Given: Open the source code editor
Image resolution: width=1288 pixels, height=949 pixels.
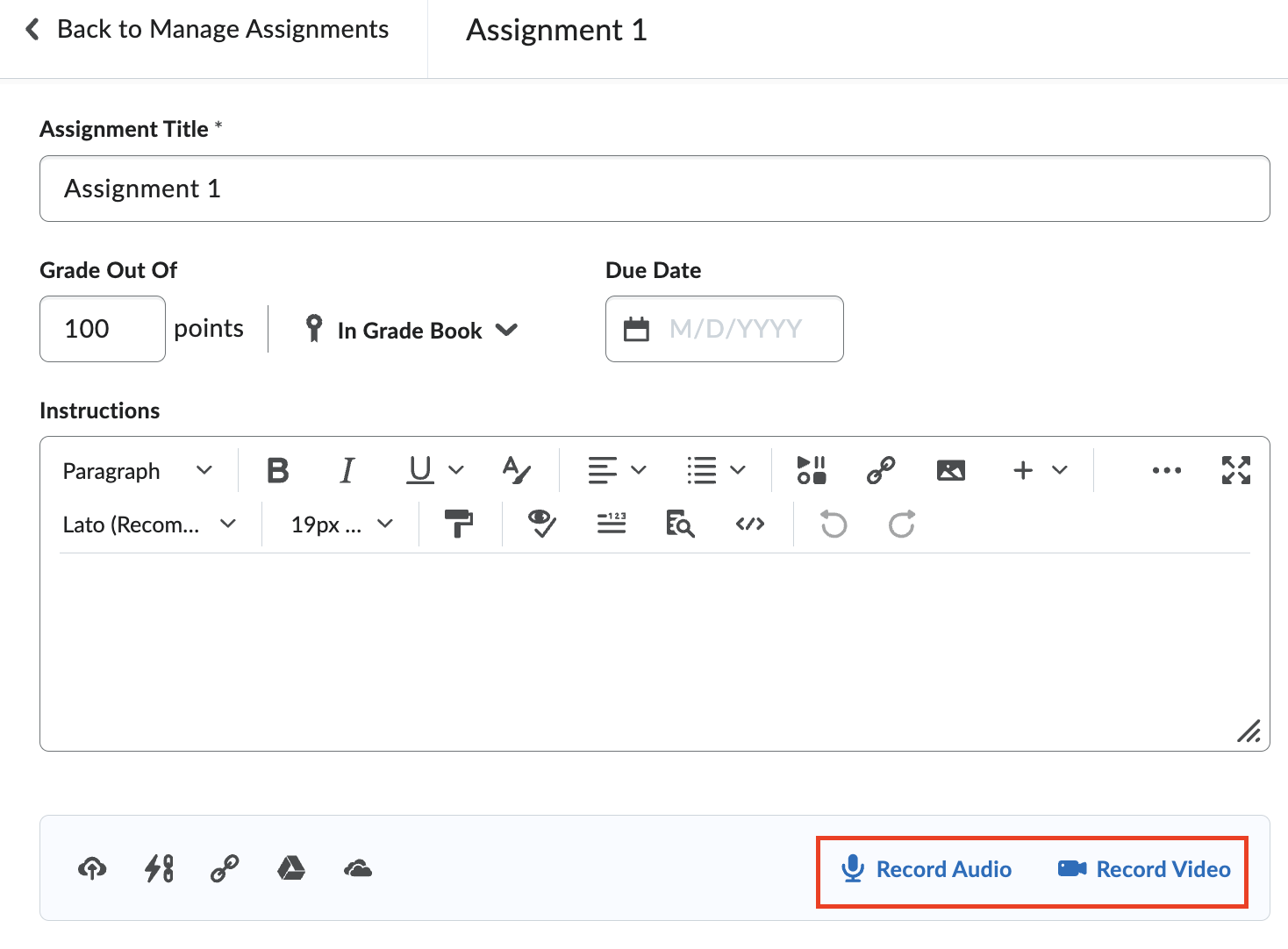Looking at the screenshot, I should tap(749, 524).
